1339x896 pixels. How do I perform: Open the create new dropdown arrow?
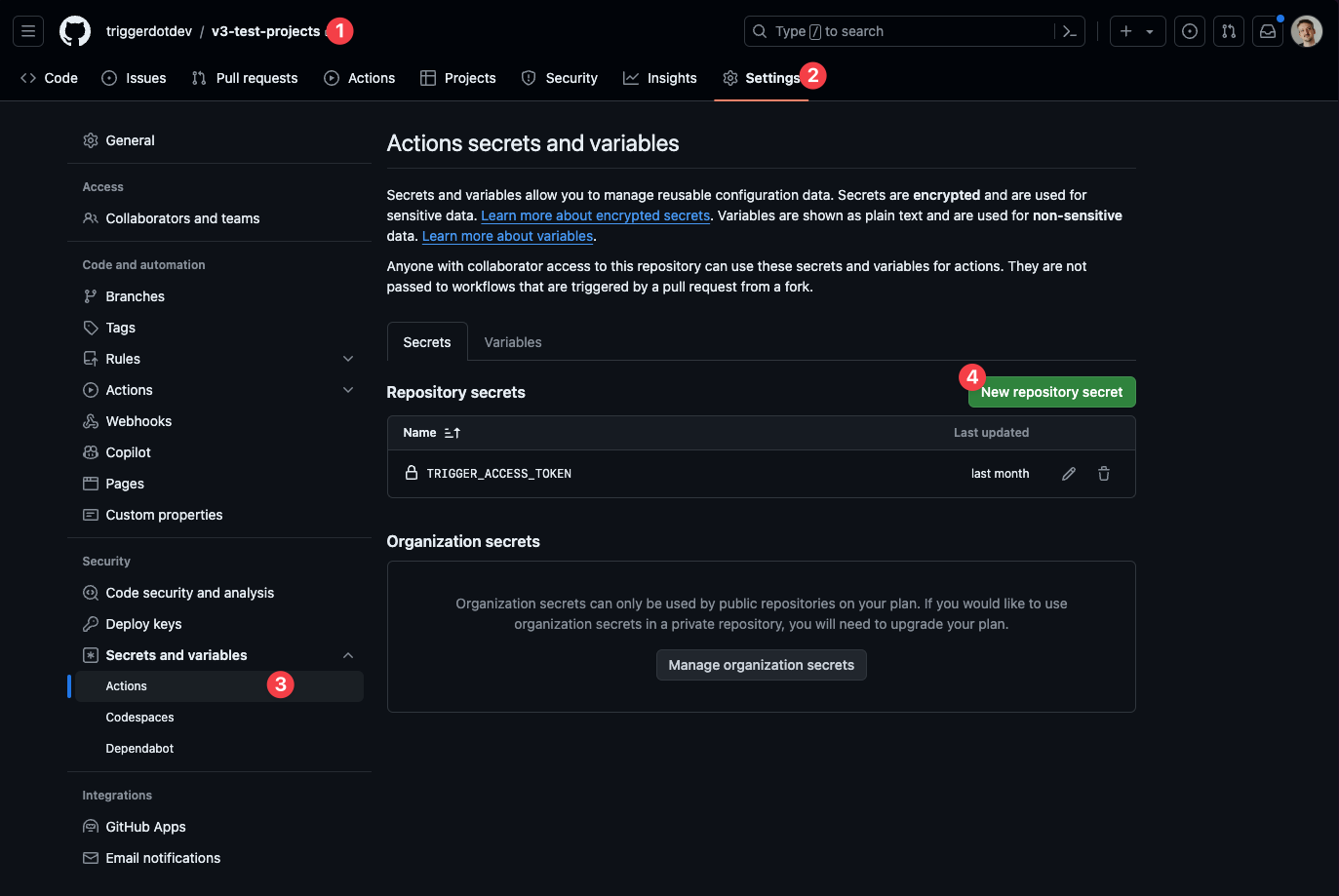point(1151,30)
